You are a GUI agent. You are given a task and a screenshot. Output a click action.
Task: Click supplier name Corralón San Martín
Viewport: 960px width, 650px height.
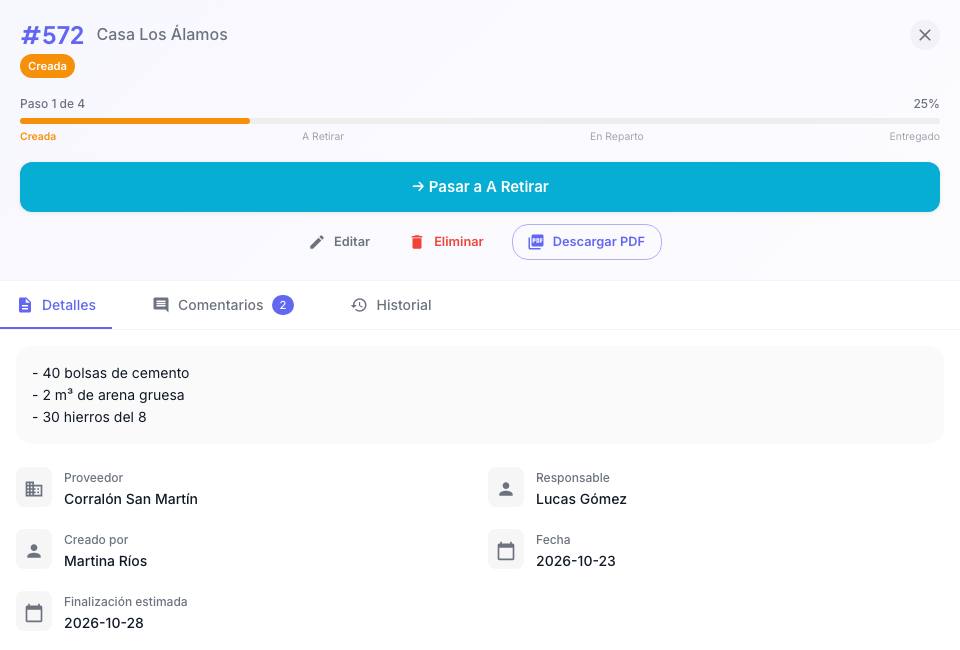pos(131,499)
